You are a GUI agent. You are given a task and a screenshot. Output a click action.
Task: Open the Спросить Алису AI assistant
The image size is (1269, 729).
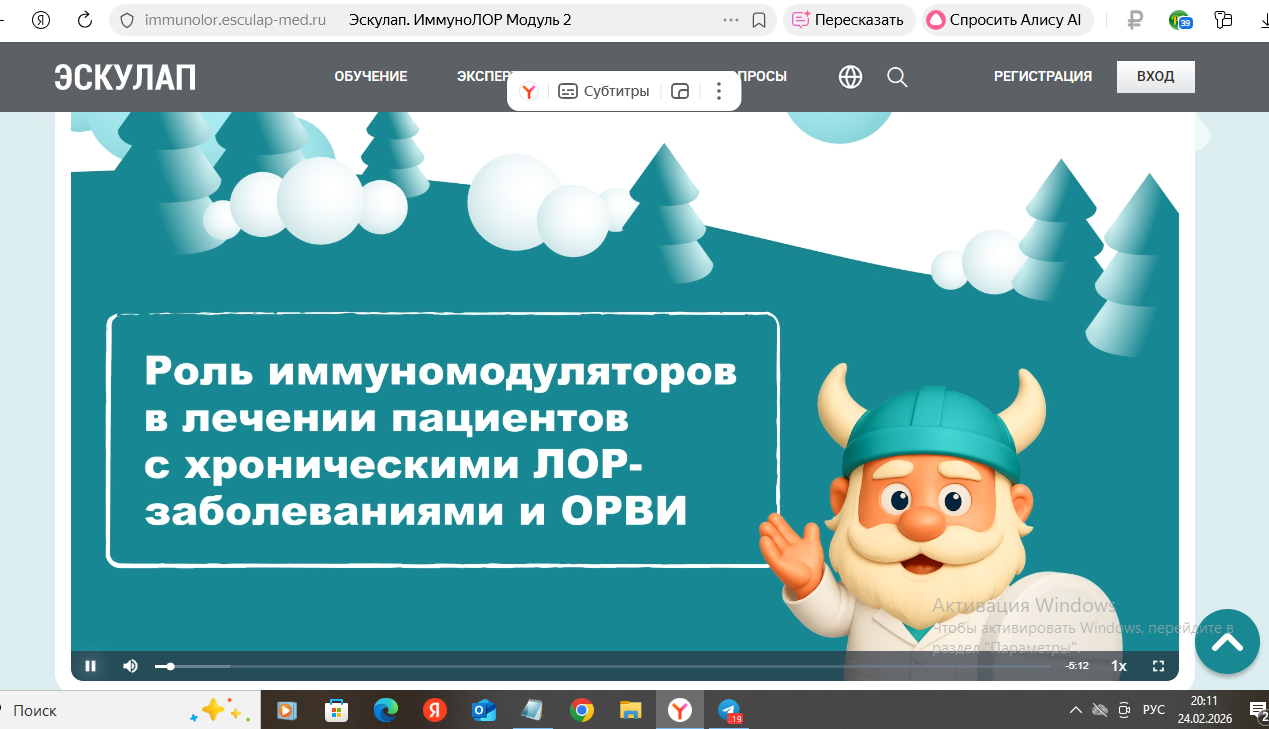click(x=1007, y=20)
